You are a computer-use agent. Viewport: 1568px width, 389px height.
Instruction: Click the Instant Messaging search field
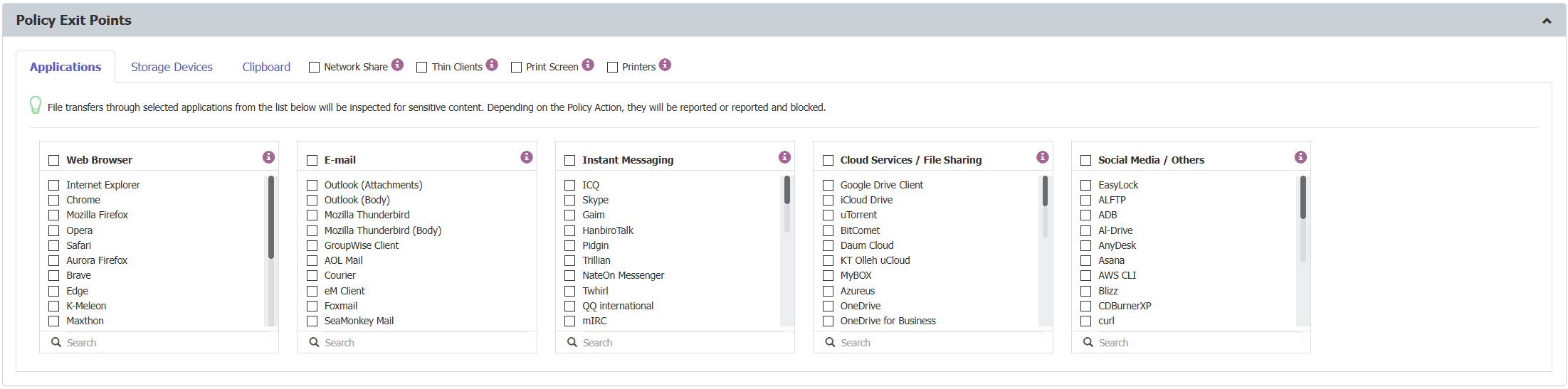click(675, 343)
